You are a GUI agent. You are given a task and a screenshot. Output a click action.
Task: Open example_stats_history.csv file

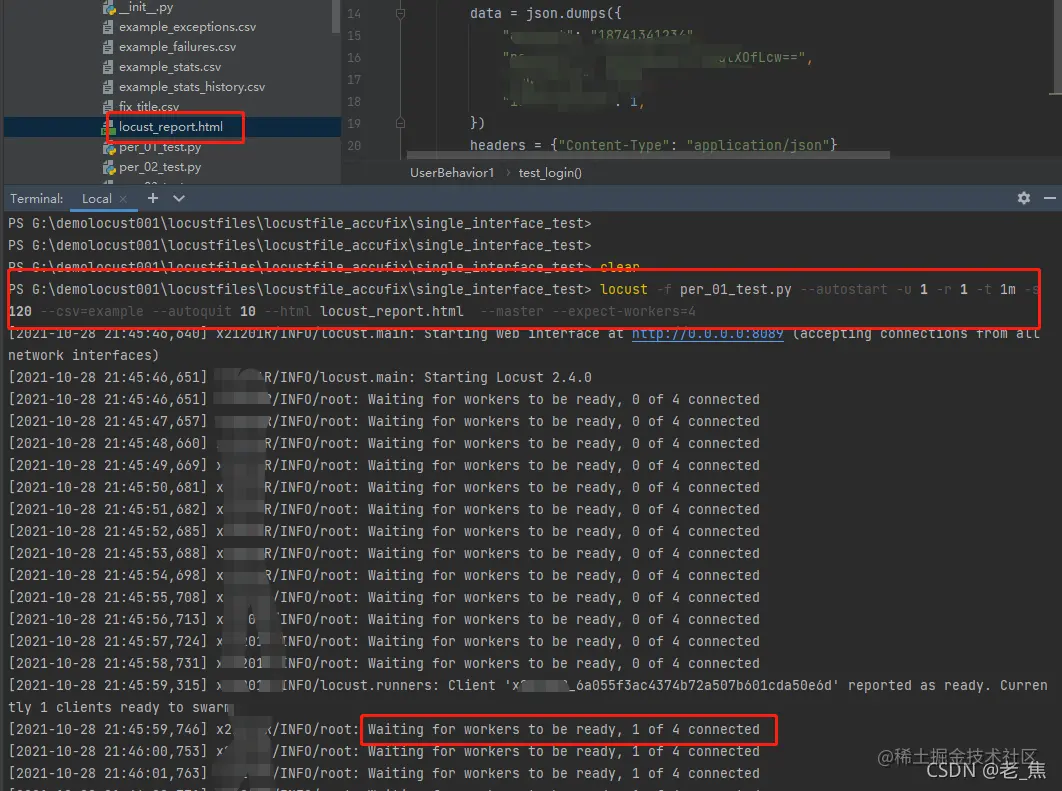point(192,87)
